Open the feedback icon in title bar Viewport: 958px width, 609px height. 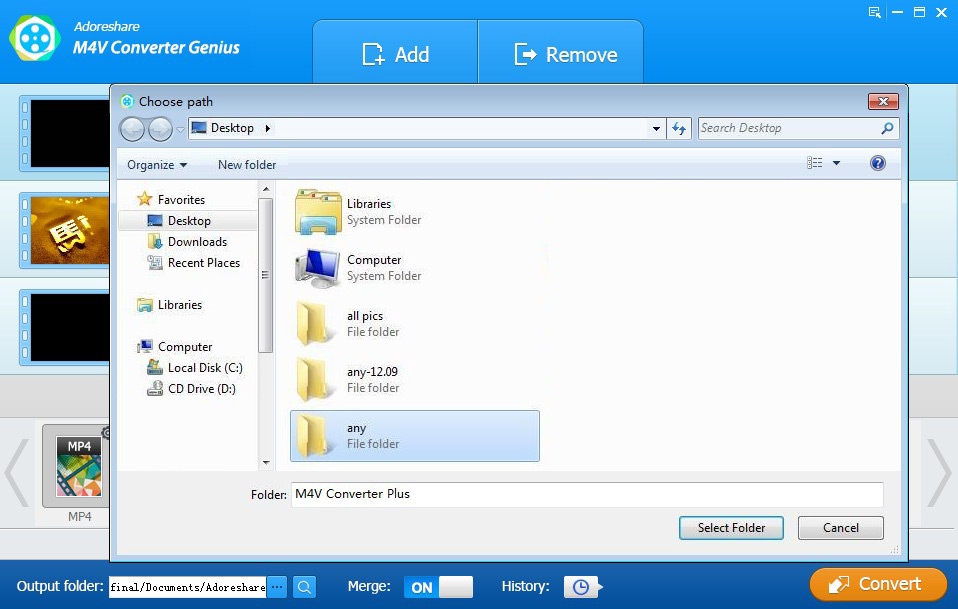tap(874, 12)
